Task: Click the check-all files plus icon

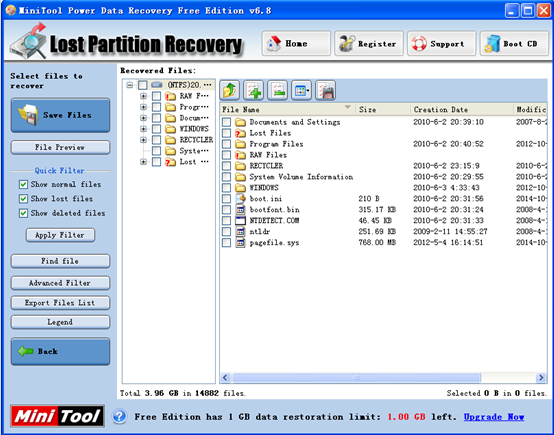Action: (254, 90)
